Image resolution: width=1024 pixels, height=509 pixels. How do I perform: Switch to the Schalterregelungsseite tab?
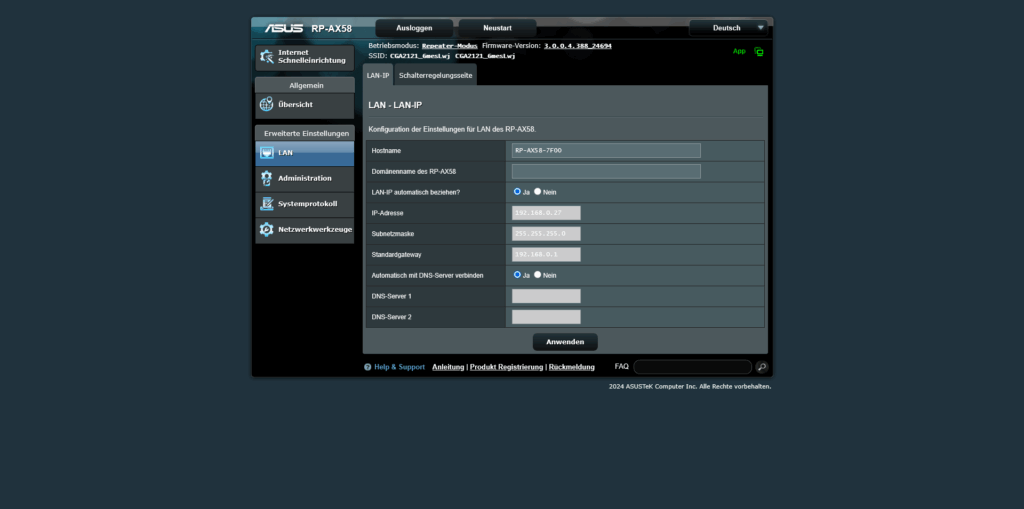435,75
